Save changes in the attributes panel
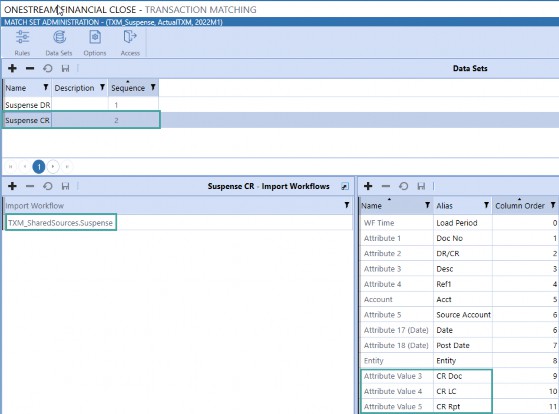 pyautogui.click(x=421, y=186)
